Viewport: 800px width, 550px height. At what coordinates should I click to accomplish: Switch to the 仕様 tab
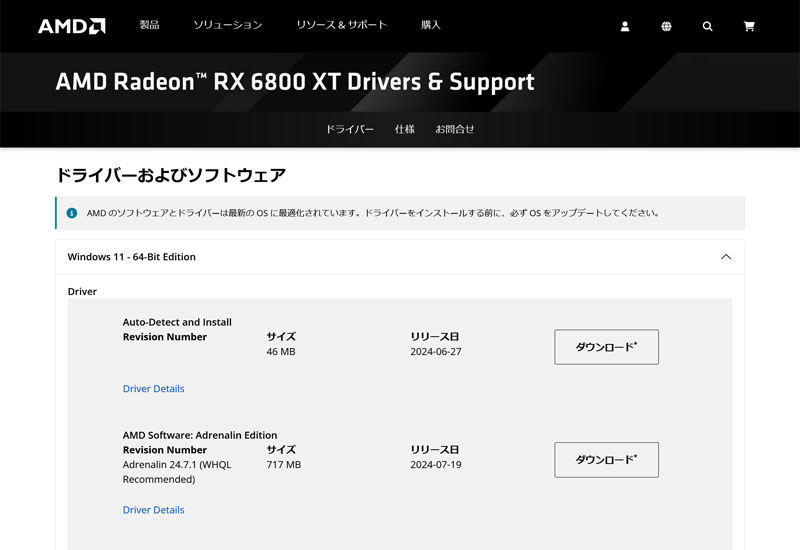point(405,129)
